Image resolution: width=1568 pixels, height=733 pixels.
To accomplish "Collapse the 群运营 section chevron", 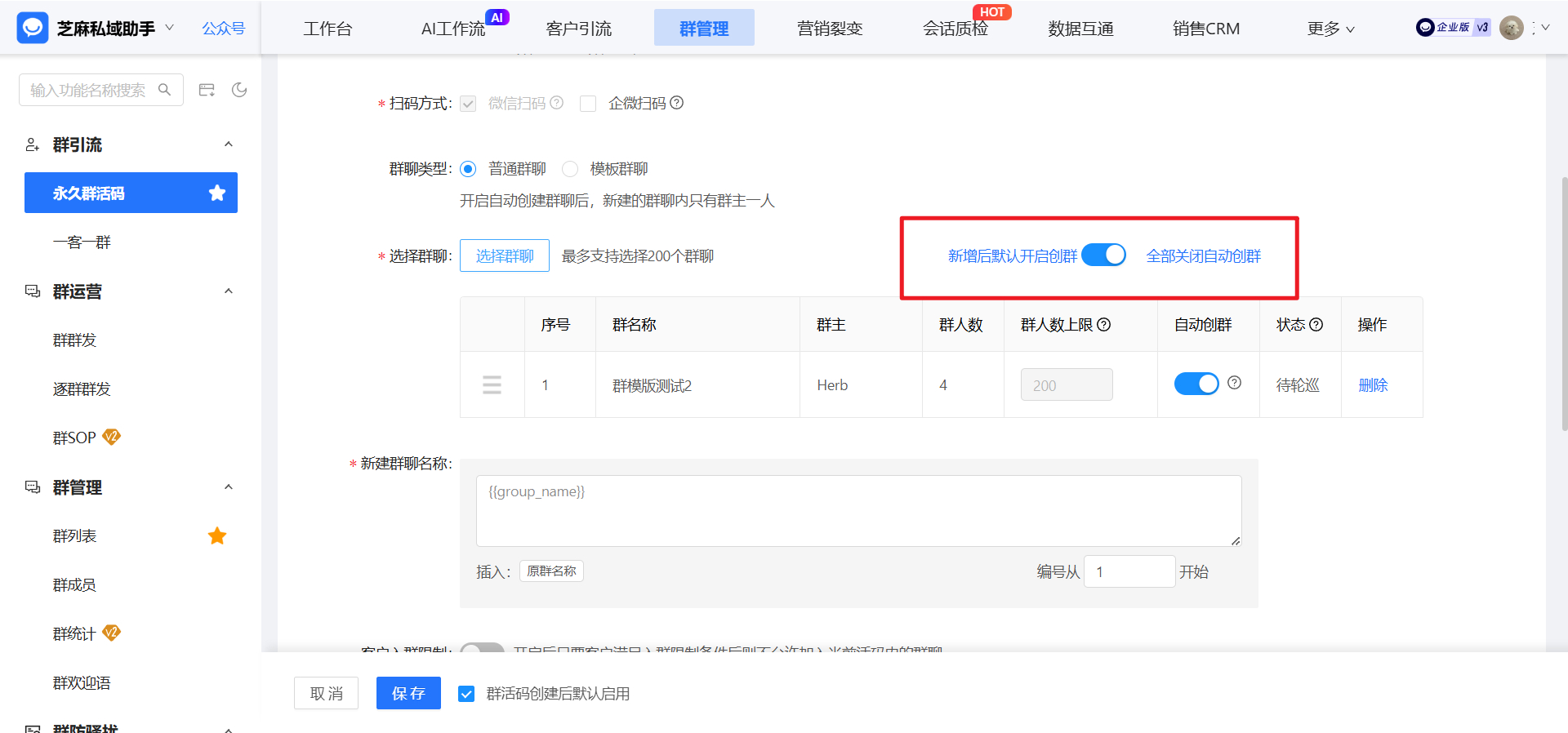I will tap(229, 291).
